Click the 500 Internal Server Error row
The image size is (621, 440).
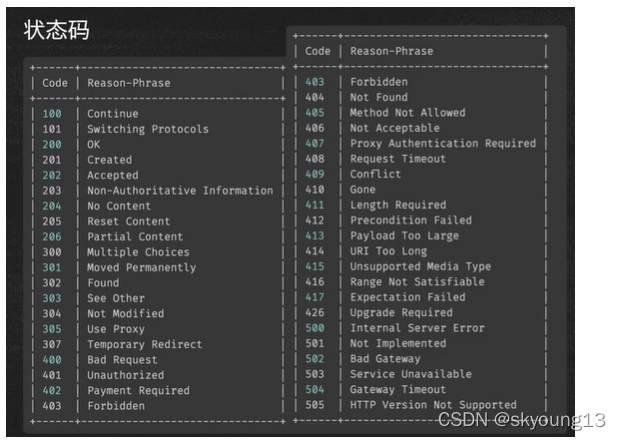coord(421,328)
